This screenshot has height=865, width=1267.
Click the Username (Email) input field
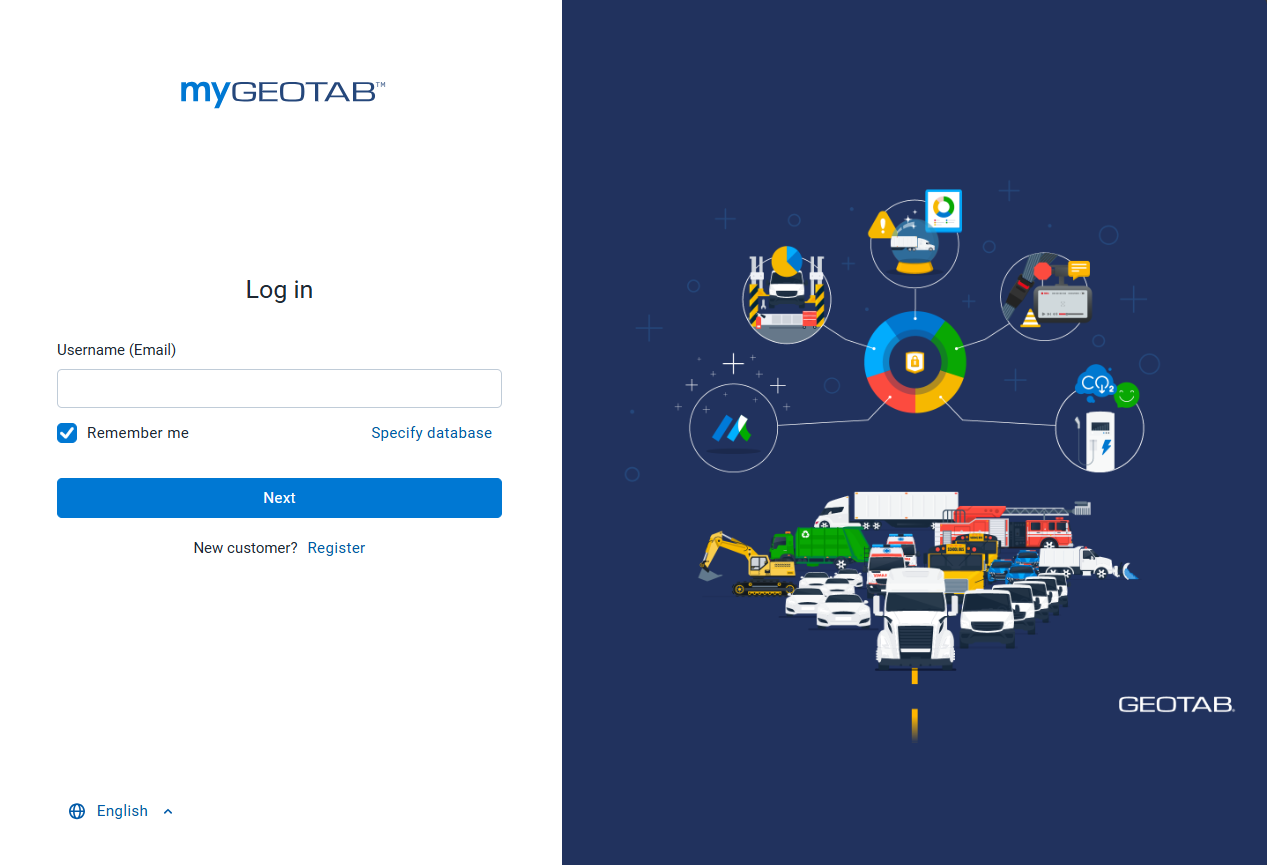[x=279, y=388]
